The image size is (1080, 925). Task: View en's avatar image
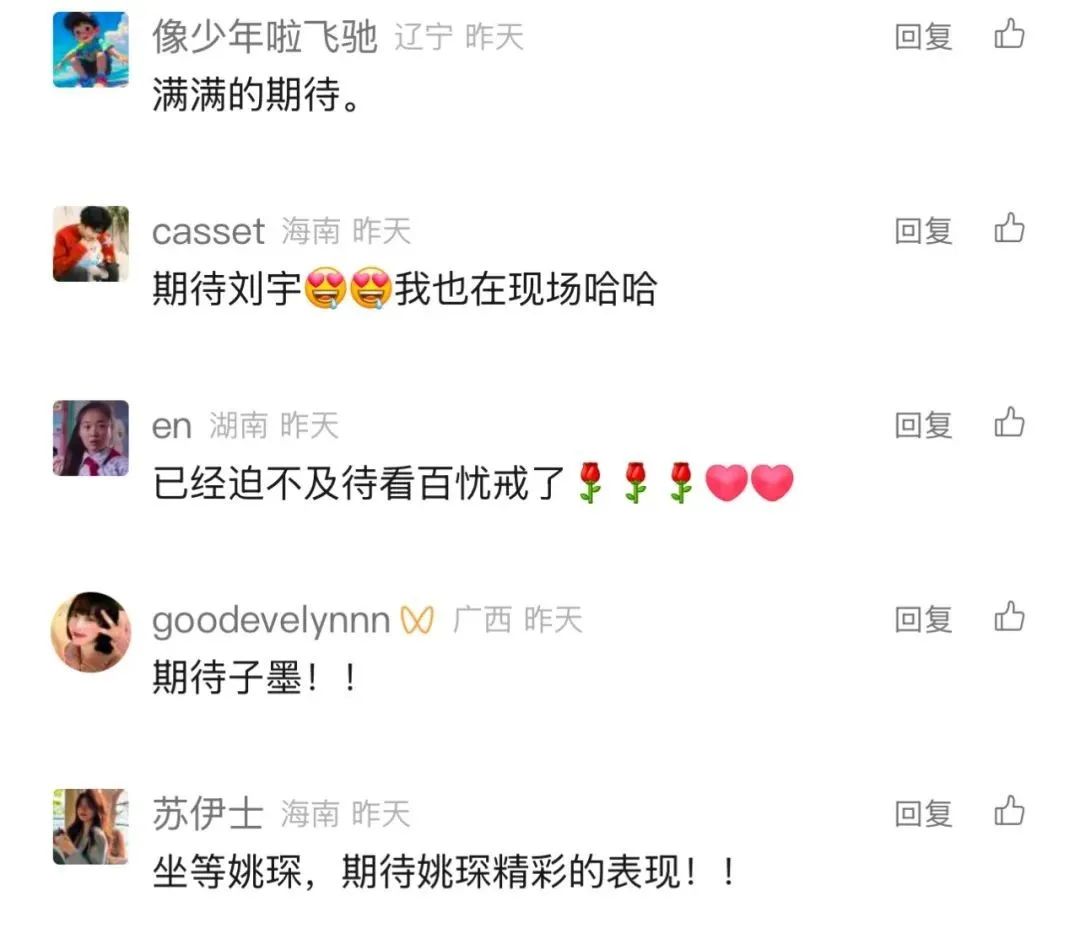click(x=91, y=438)
